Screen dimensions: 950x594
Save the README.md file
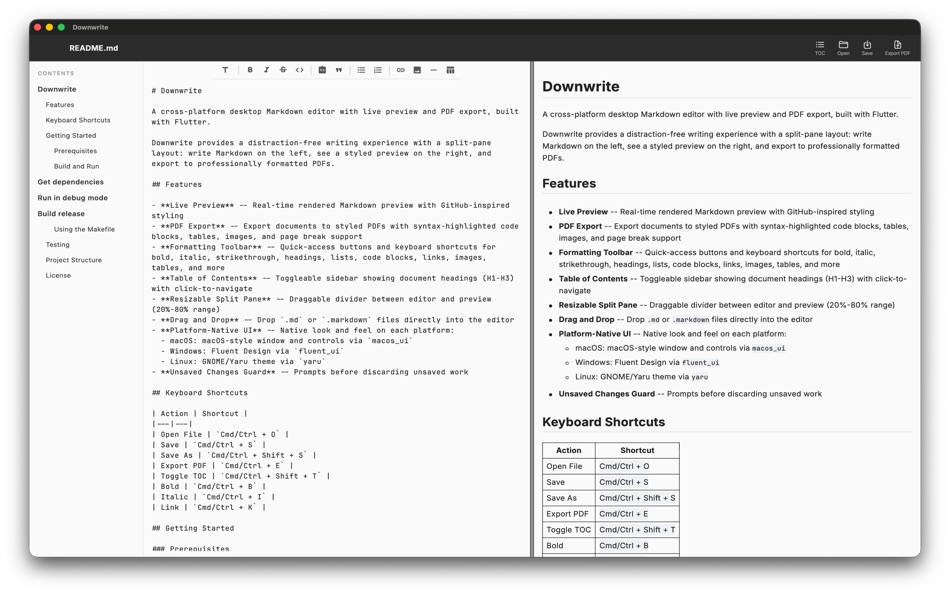867,46
